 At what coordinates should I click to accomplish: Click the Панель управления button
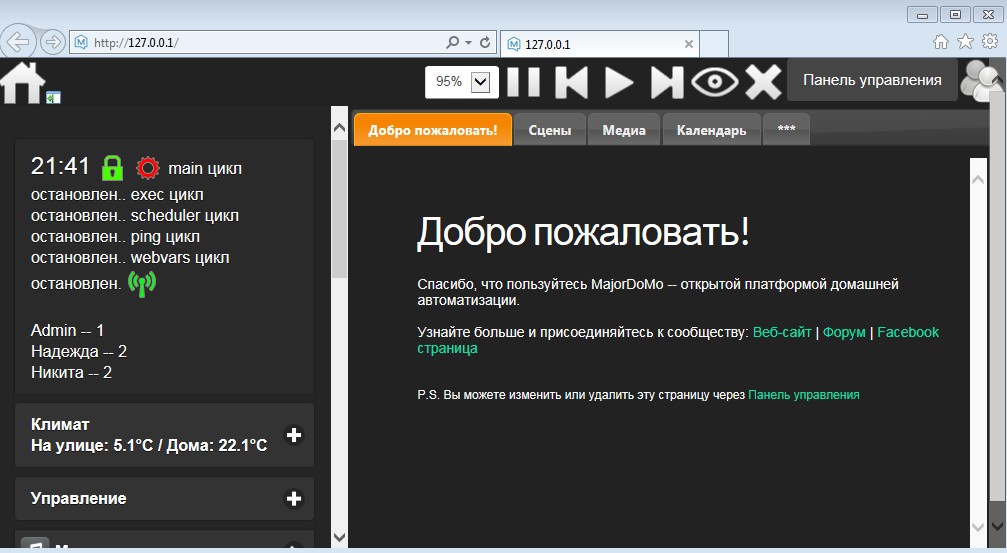pos(872,80)
